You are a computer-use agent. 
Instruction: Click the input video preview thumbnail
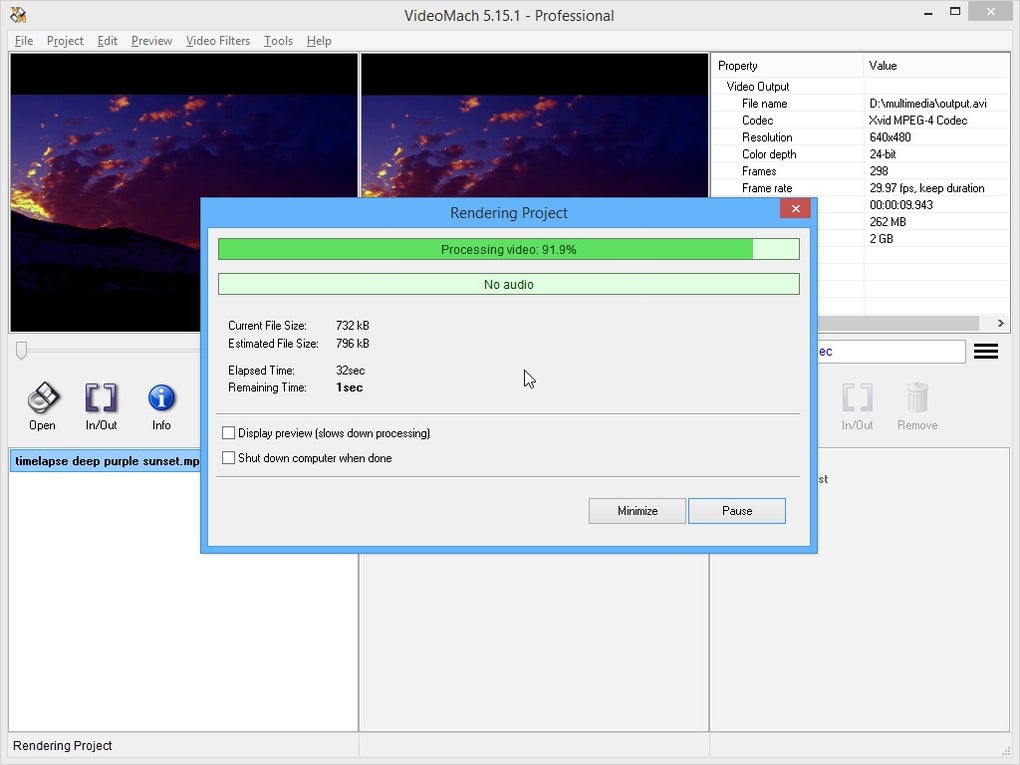(x=183, y=193)
